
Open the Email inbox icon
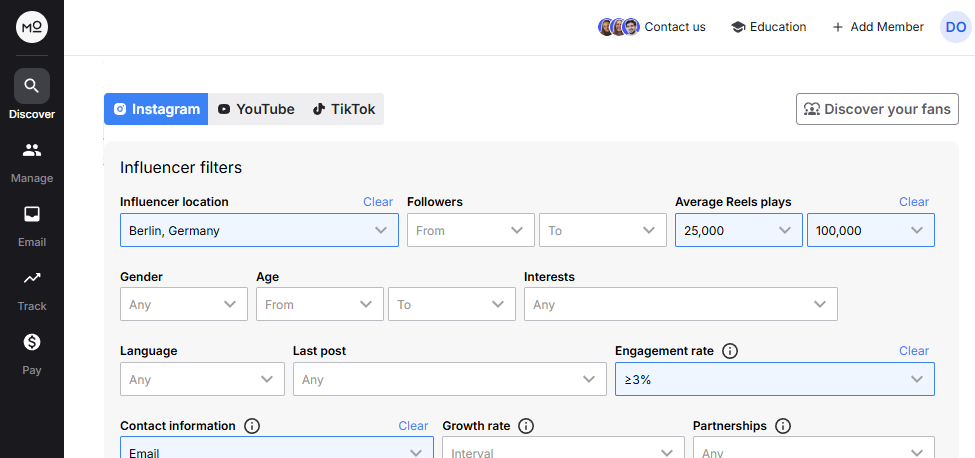[x=32, y=214]
